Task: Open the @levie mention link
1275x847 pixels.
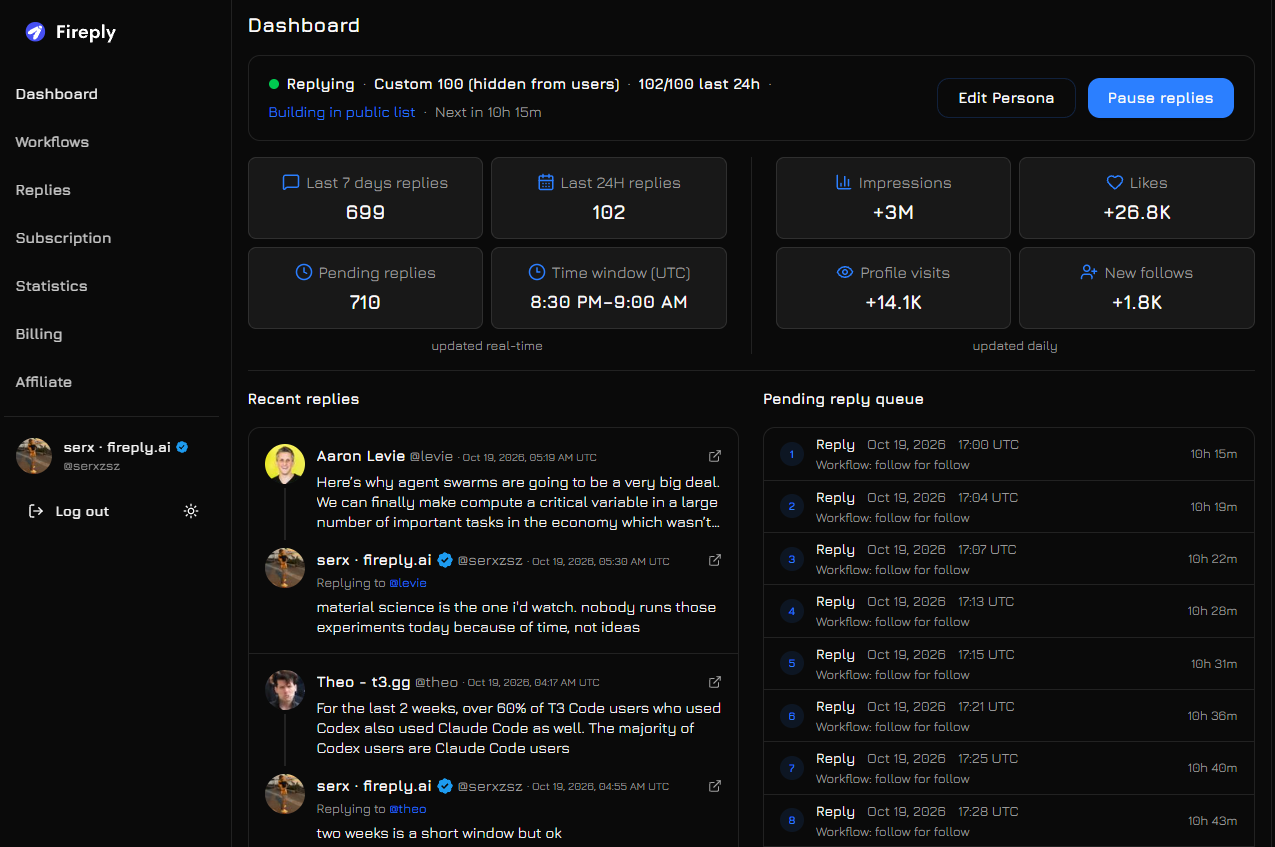Action: coord(408,583)
